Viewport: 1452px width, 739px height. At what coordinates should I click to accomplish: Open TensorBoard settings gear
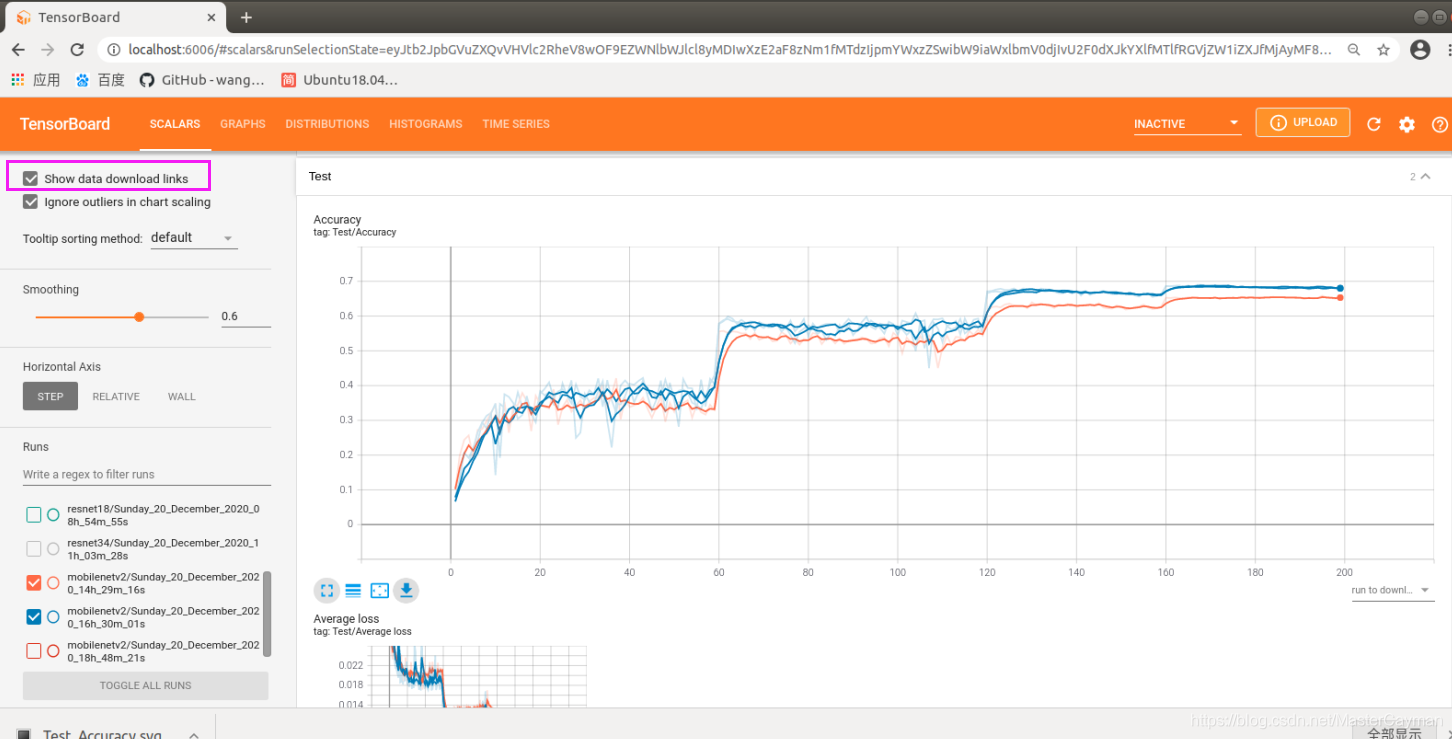click(x=1407, y=124)
